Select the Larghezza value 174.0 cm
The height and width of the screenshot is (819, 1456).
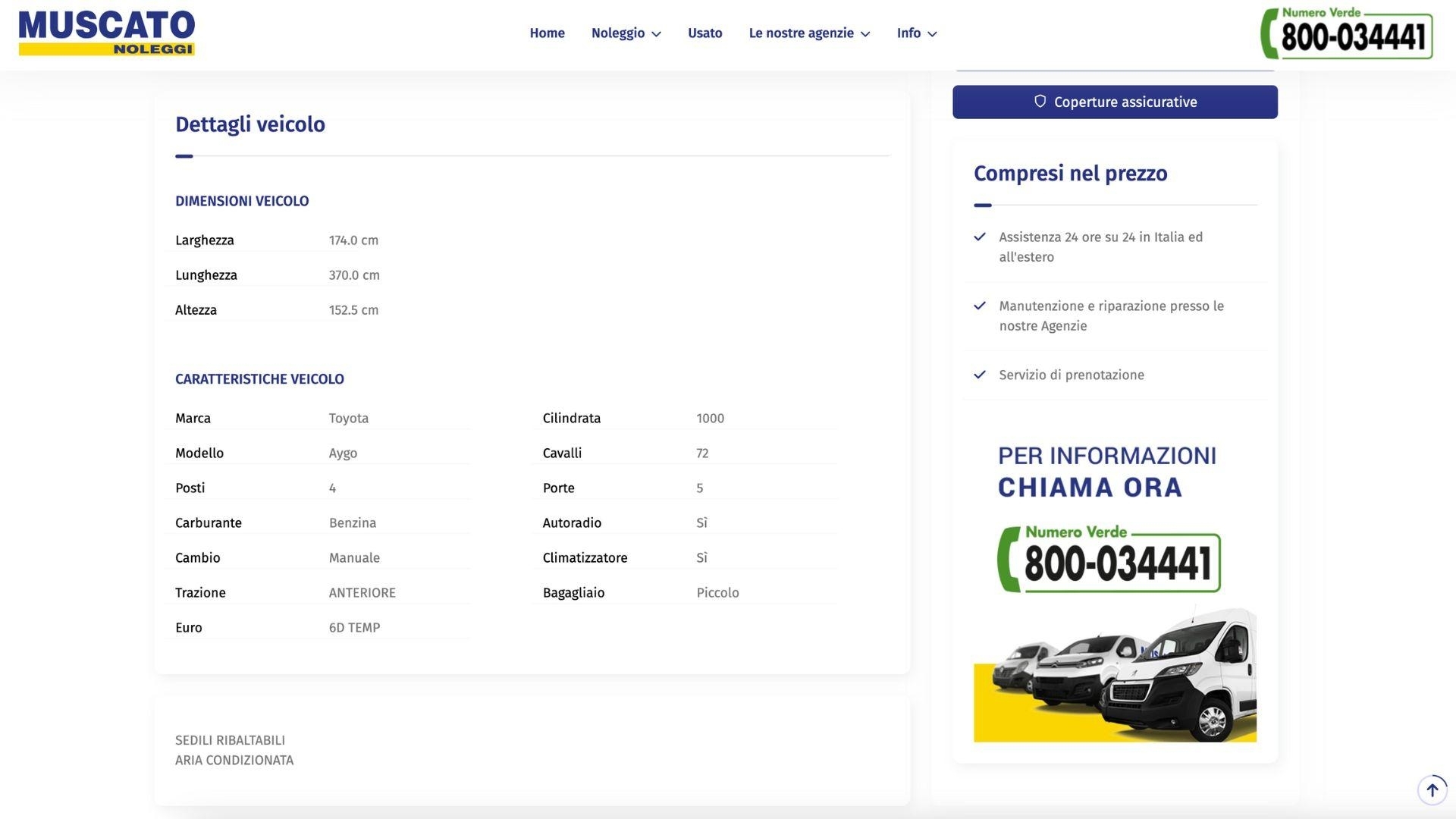click(x=353, y=240)
